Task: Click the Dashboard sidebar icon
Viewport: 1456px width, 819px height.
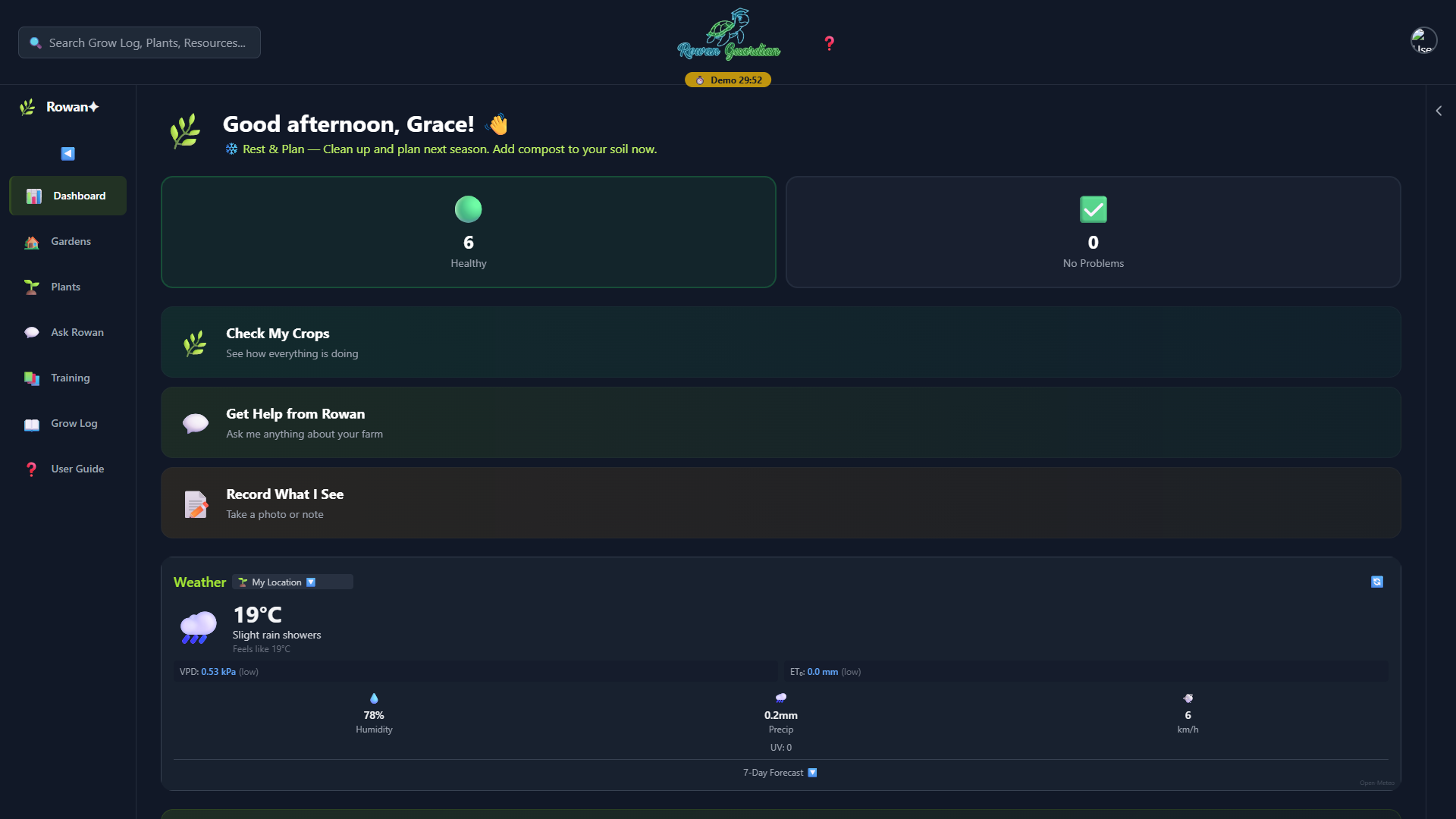Action: tap(34, 196)
